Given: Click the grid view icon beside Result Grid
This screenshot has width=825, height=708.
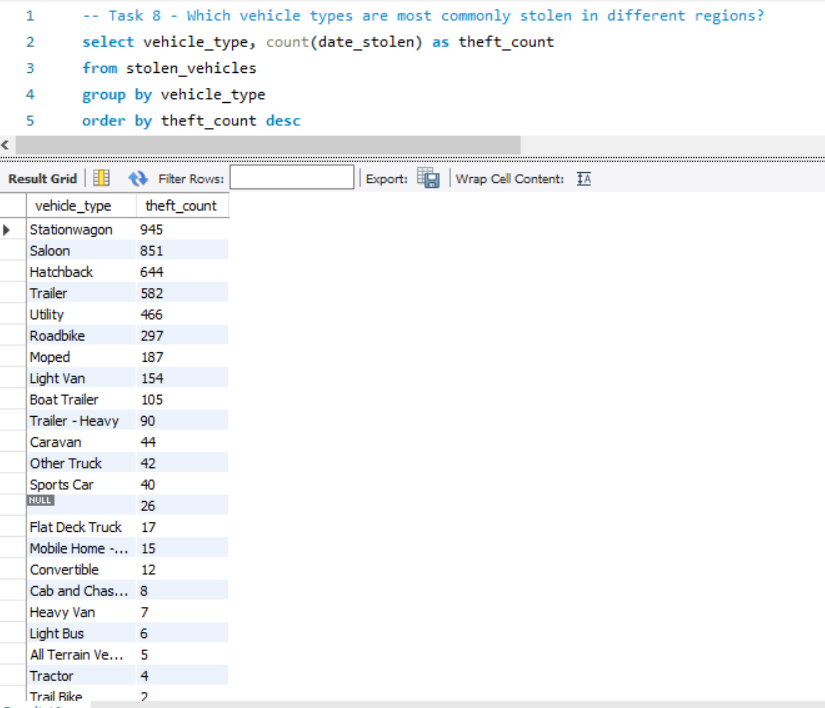Looking at the screenshot, I should pyautogui.click(x=101, y=178).
